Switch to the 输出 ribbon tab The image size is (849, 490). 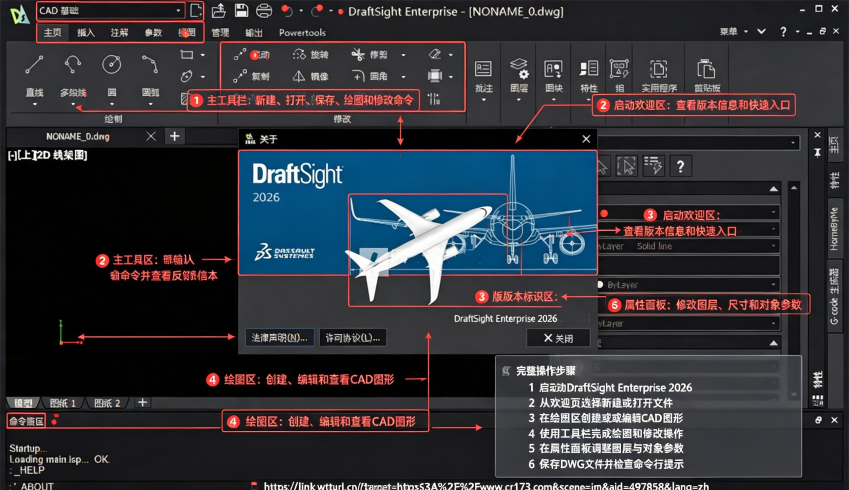254,32
